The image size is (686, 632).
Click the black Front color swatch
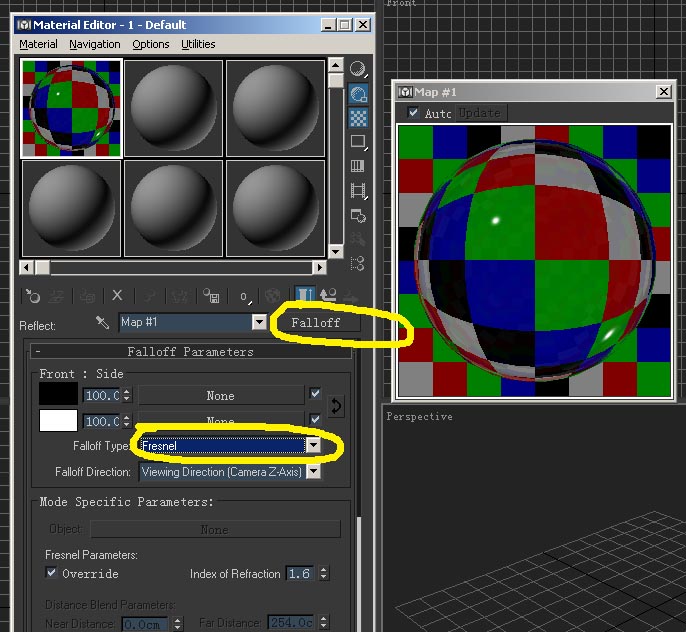58,395
